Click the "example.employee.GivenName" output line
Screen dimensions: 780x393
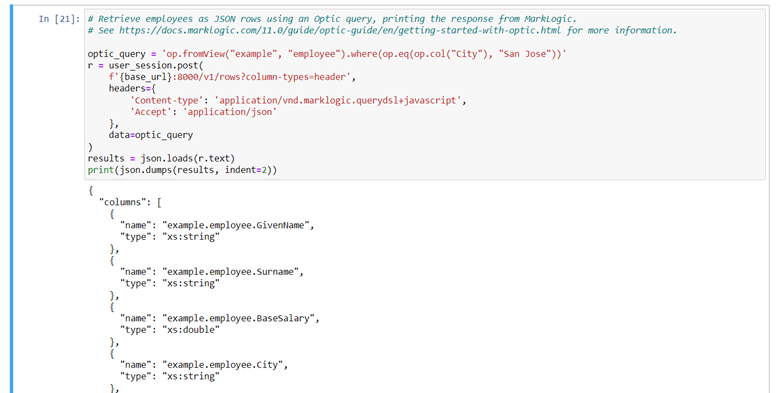click(217, 225)
